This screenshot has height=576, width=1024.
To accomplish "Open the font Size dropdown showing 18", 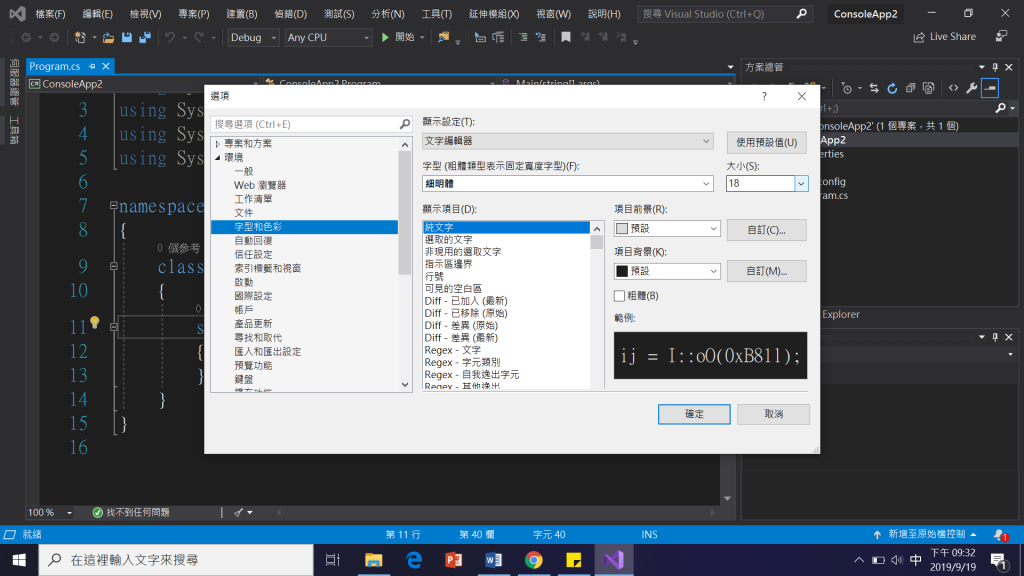I will coord(801,184).
